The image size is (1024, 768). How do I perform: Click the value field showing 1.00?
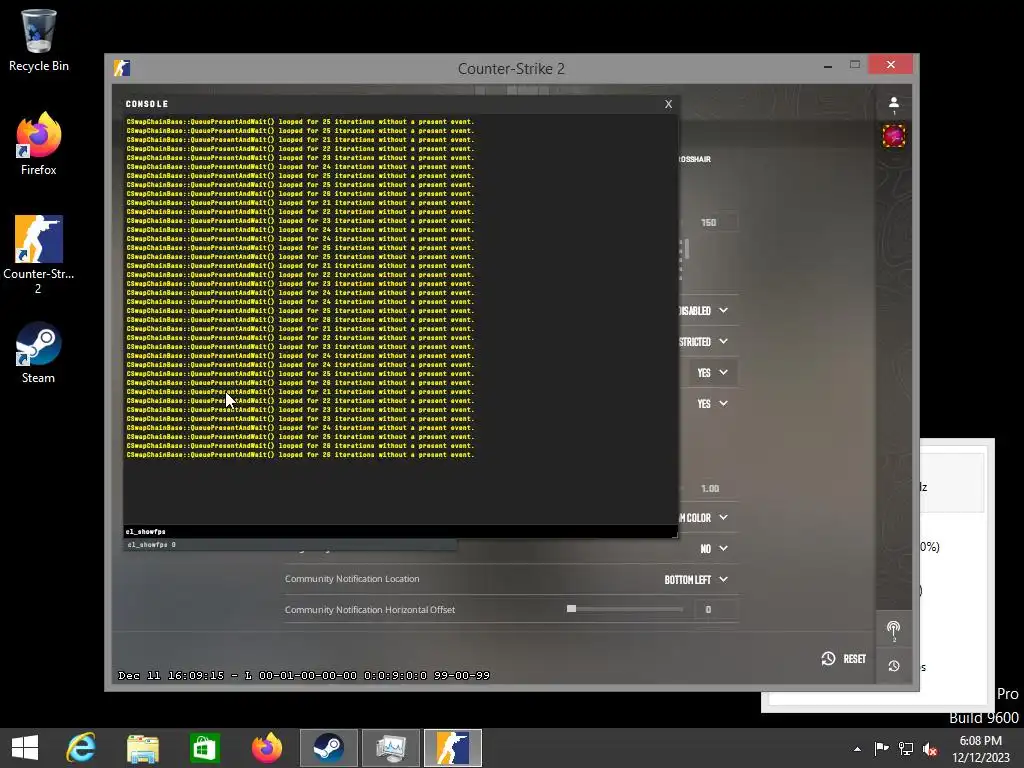712,488
